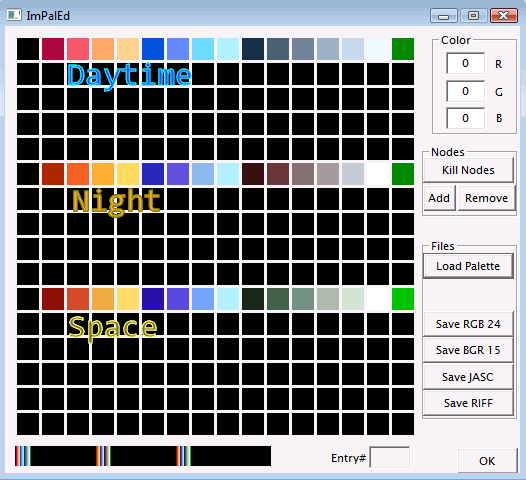The image size is (526, 480).
Task: Choose the bright green swatch in Space row
Action: (x=403, y=299)
